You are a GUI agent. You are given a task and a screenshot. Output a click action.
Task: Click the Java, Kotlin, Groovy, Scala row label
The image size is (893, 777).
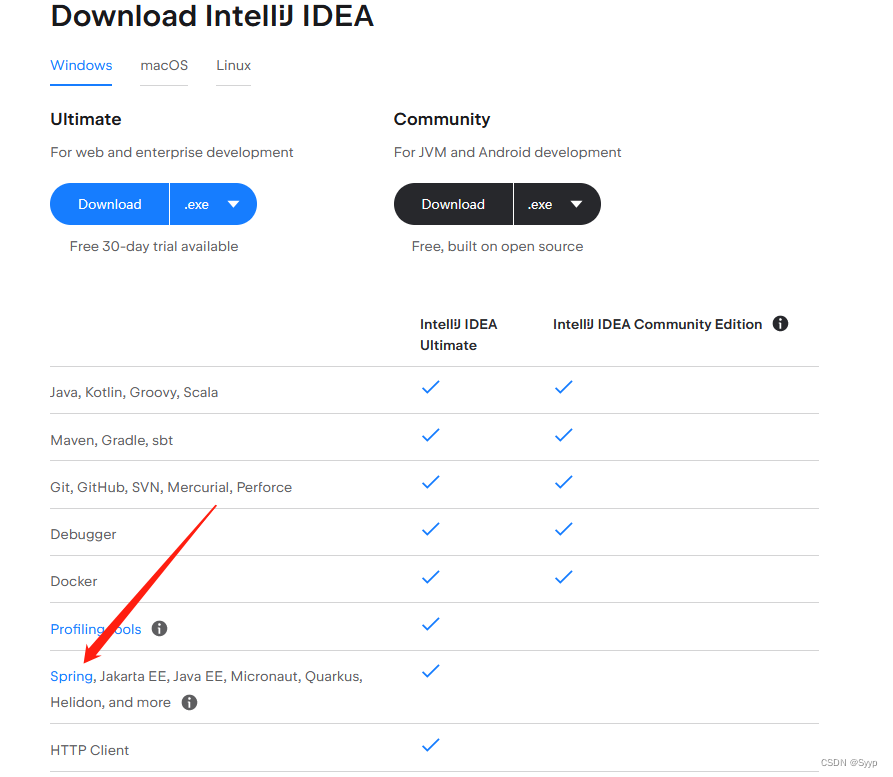click(134, 392)
